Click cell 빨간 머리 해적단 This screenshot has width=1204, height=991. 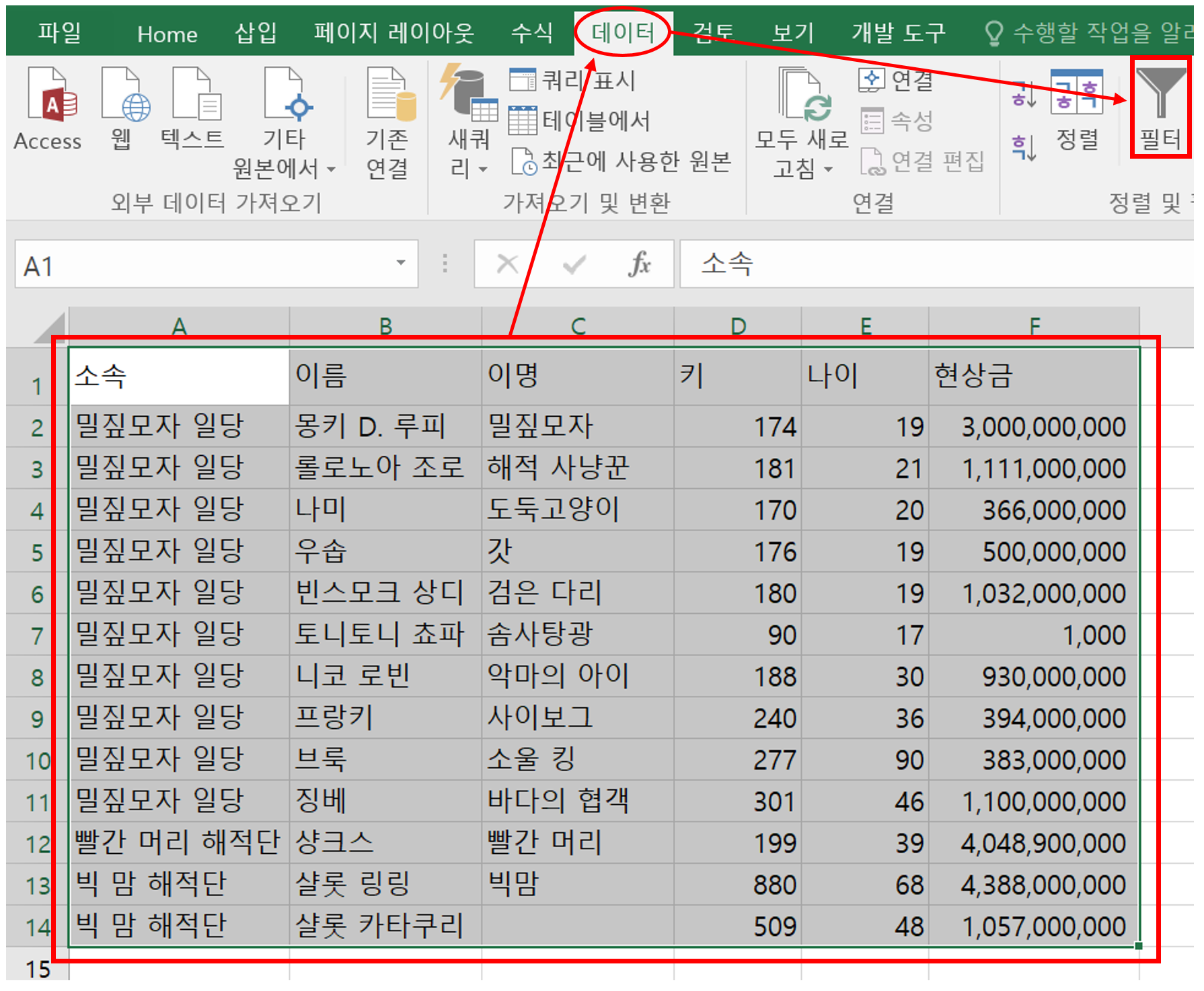pos(179,844)
